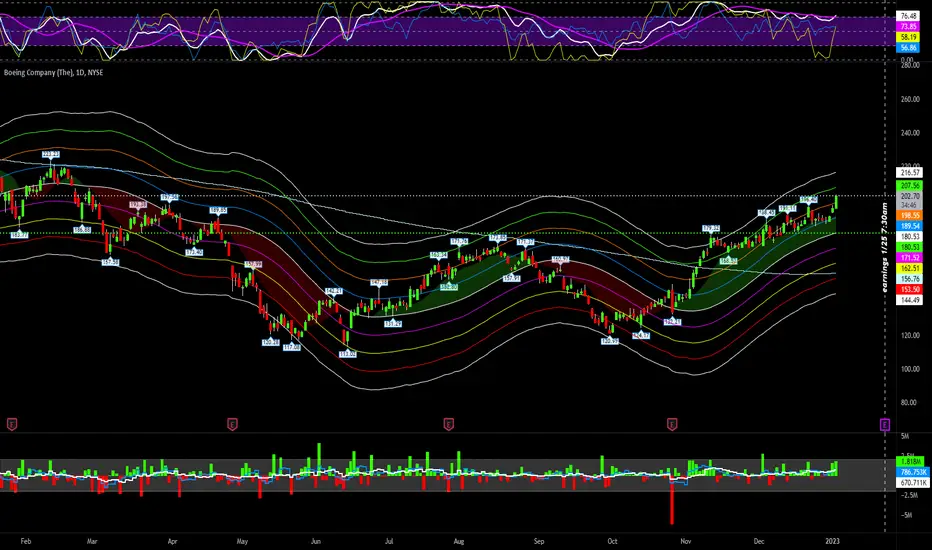Click the blue 189.54 band price label
Screen dimensions: 932x550
[910, 226]
